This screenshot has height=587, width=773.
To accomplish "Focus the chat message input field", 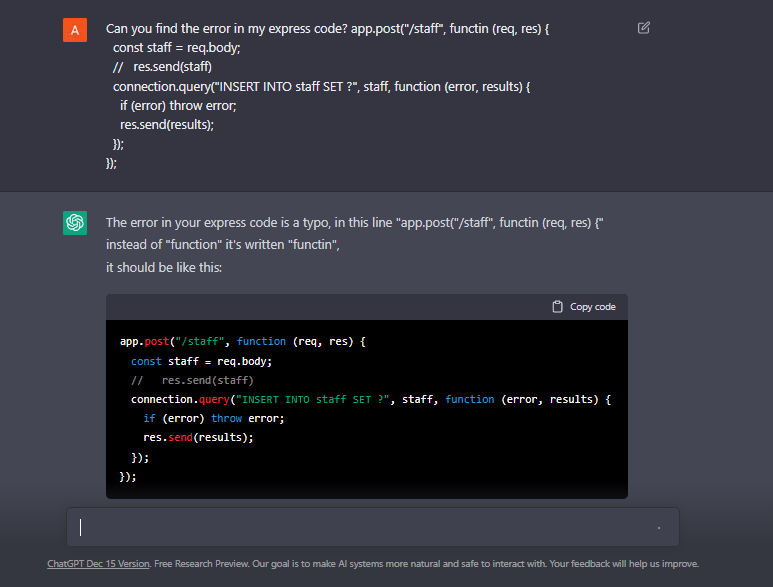I will [x=370, y=527].
